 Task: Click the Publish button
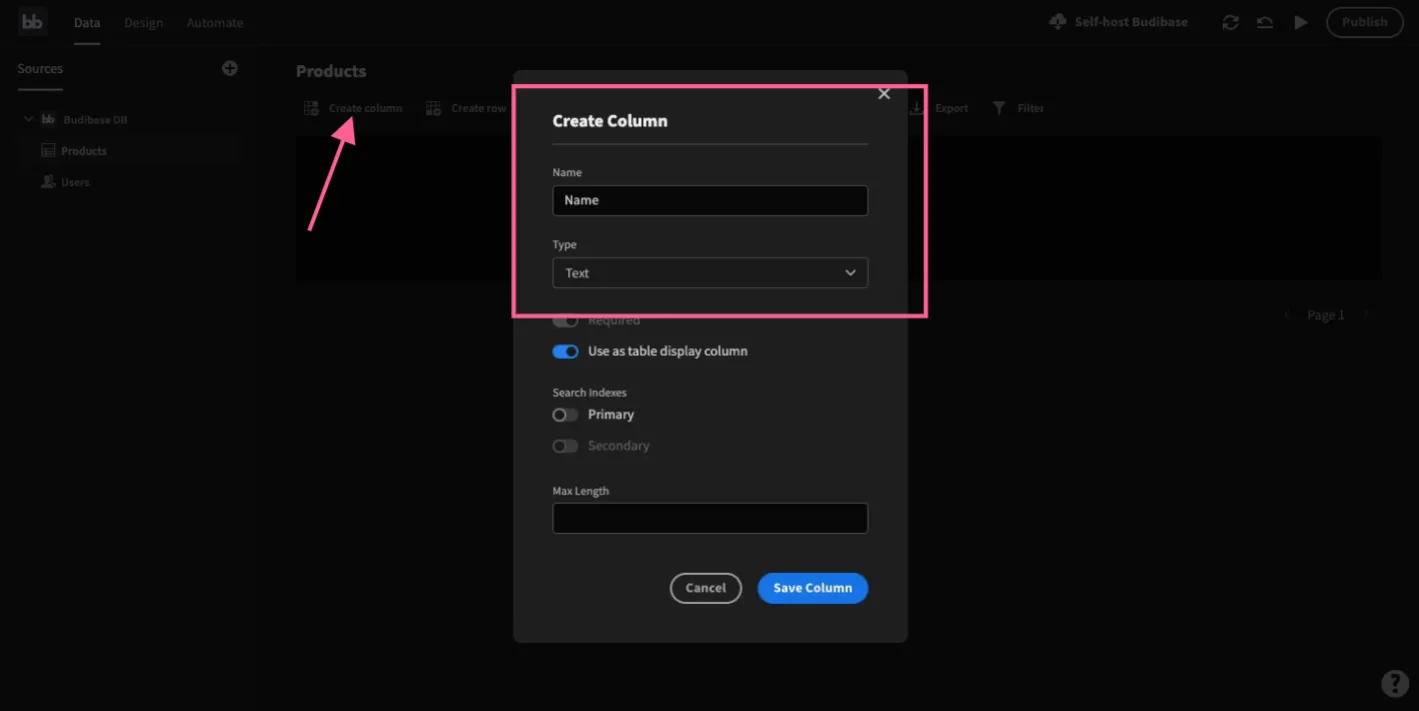point(1365,22)
